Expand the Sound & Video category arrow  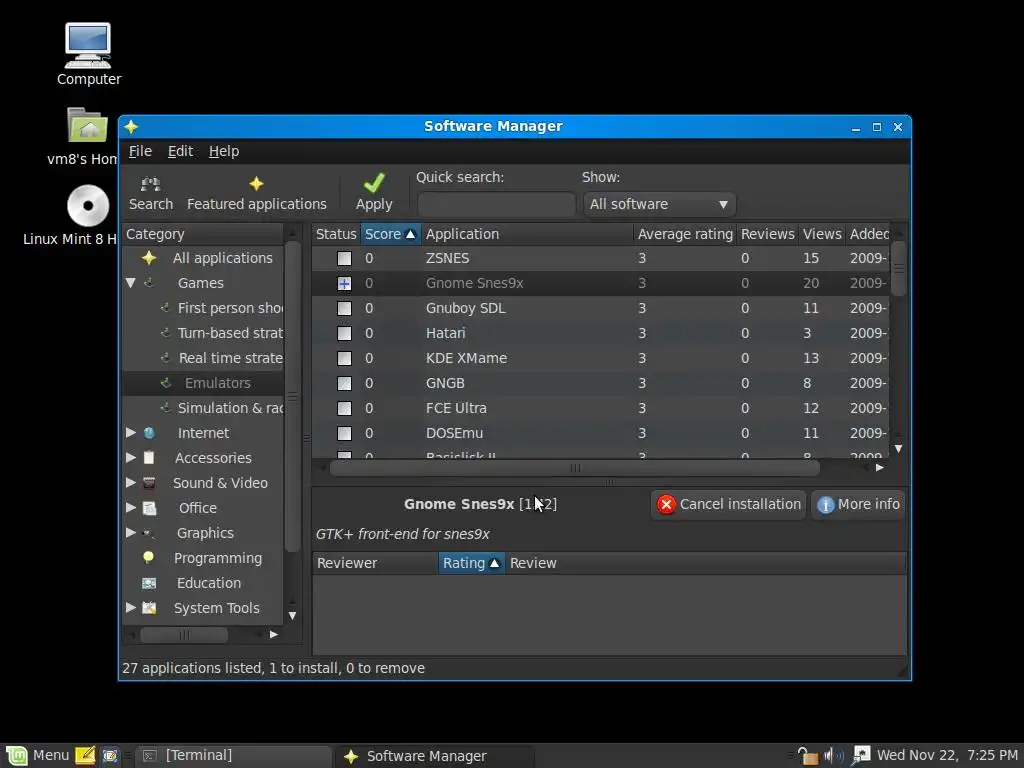click(x=131, y=483)
